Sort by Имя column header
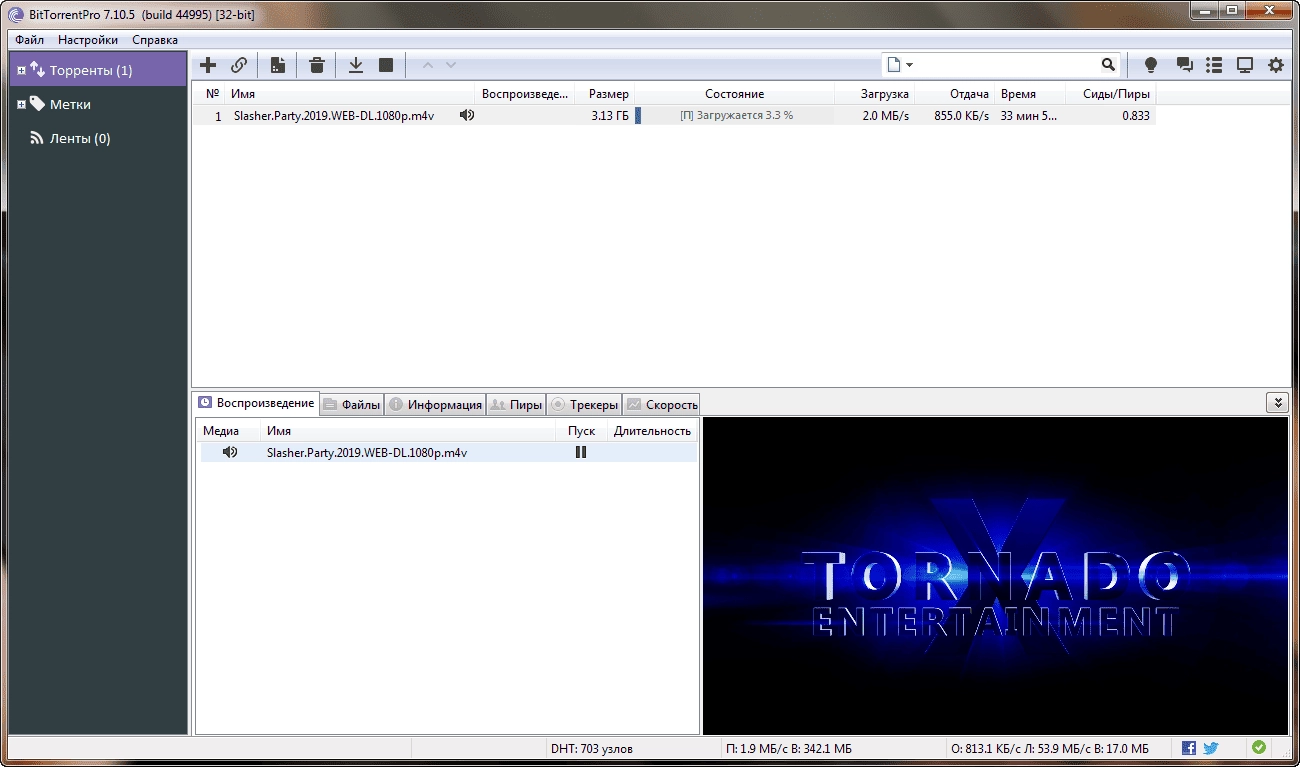 tap(350, 94)
